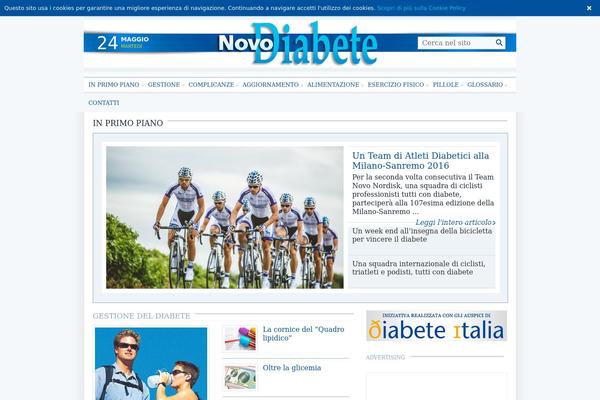Click the Novo Diabete logo
Viewport: 600px width, 400px height.
298,43
